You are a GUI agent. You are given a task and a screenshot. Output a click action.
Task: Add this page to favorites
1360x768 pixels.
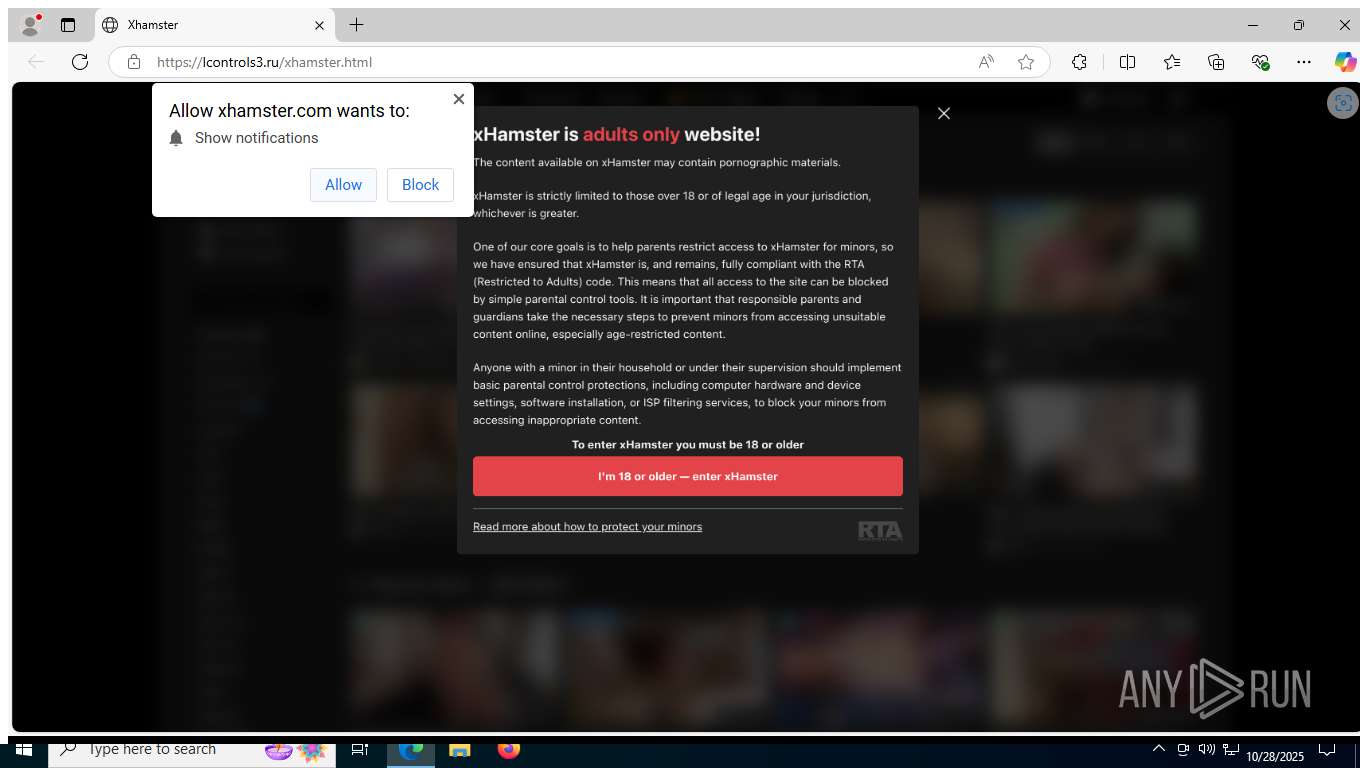pyautogui.click(x=1026, y=62)
